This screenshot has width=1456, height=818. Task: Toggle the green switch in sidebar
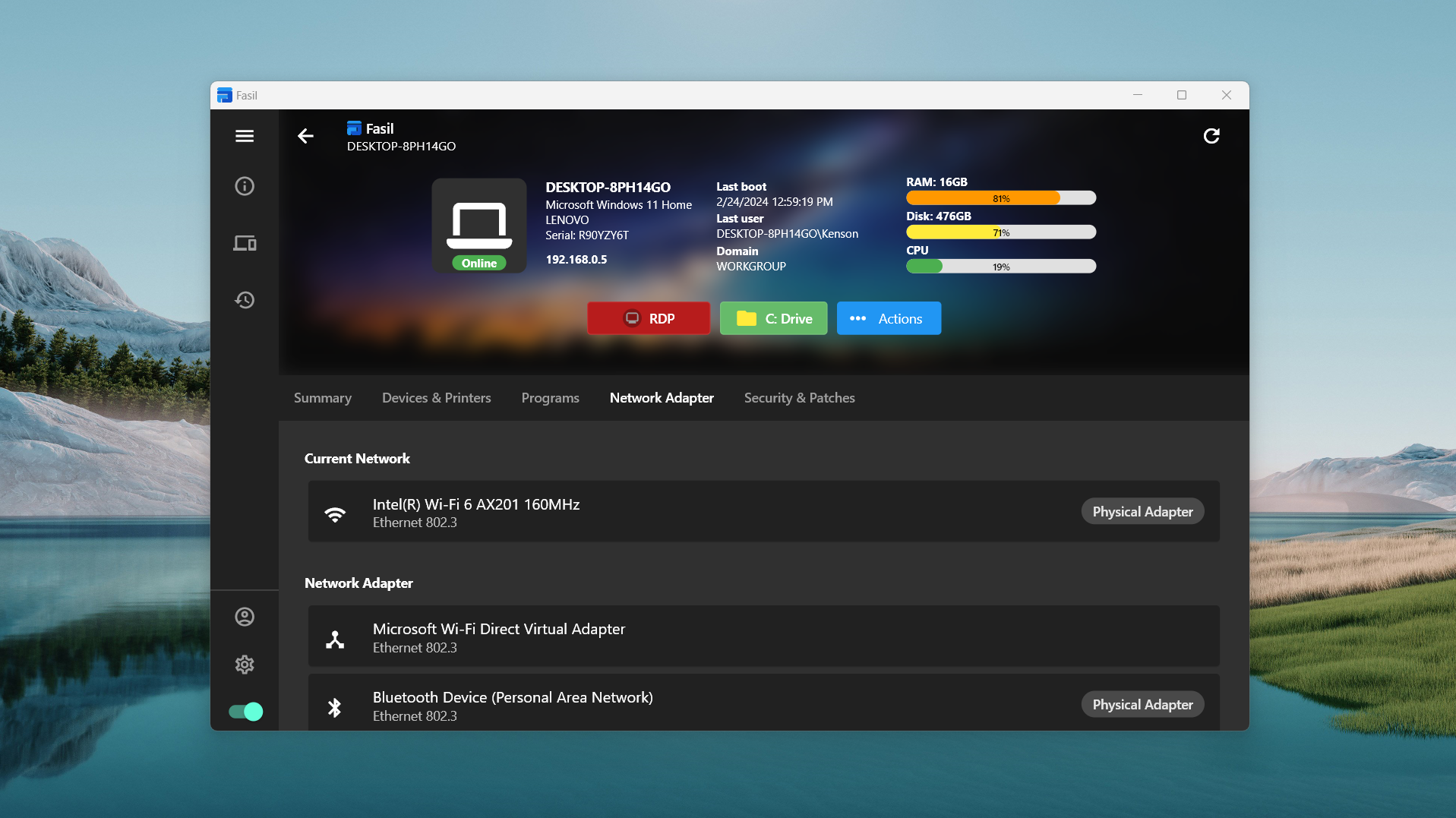coord(245,712)
